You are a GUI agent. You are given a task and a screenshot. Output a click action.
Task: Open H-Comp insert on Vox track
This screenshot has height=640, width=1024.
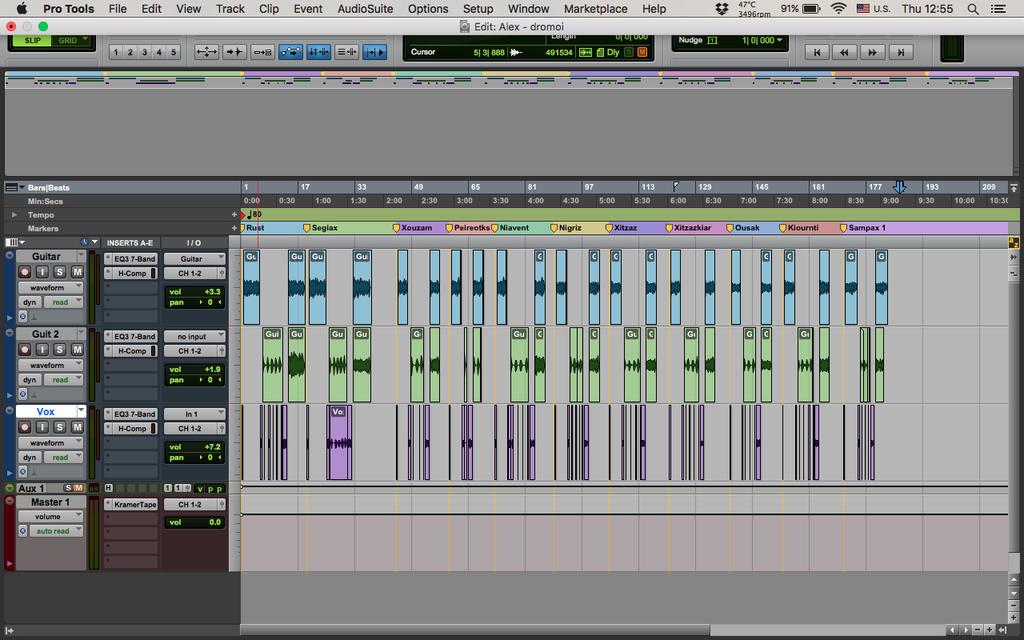(131, 428)
